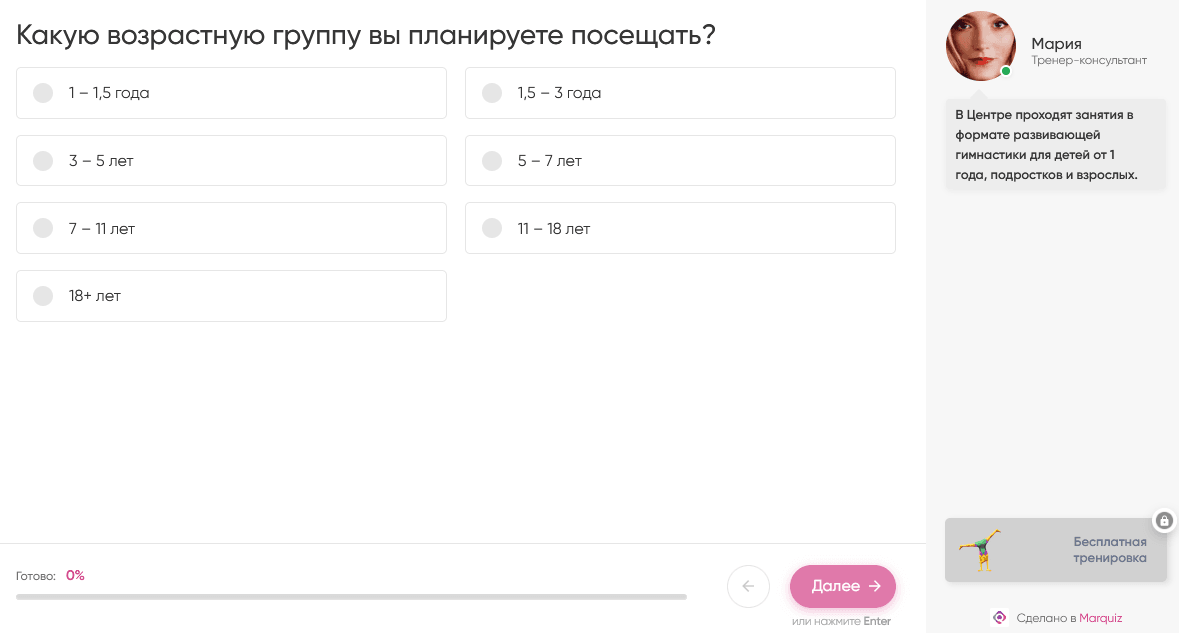The image size is (1179, 633).
Task: Click the Далее next button
Action: [842, 586]
